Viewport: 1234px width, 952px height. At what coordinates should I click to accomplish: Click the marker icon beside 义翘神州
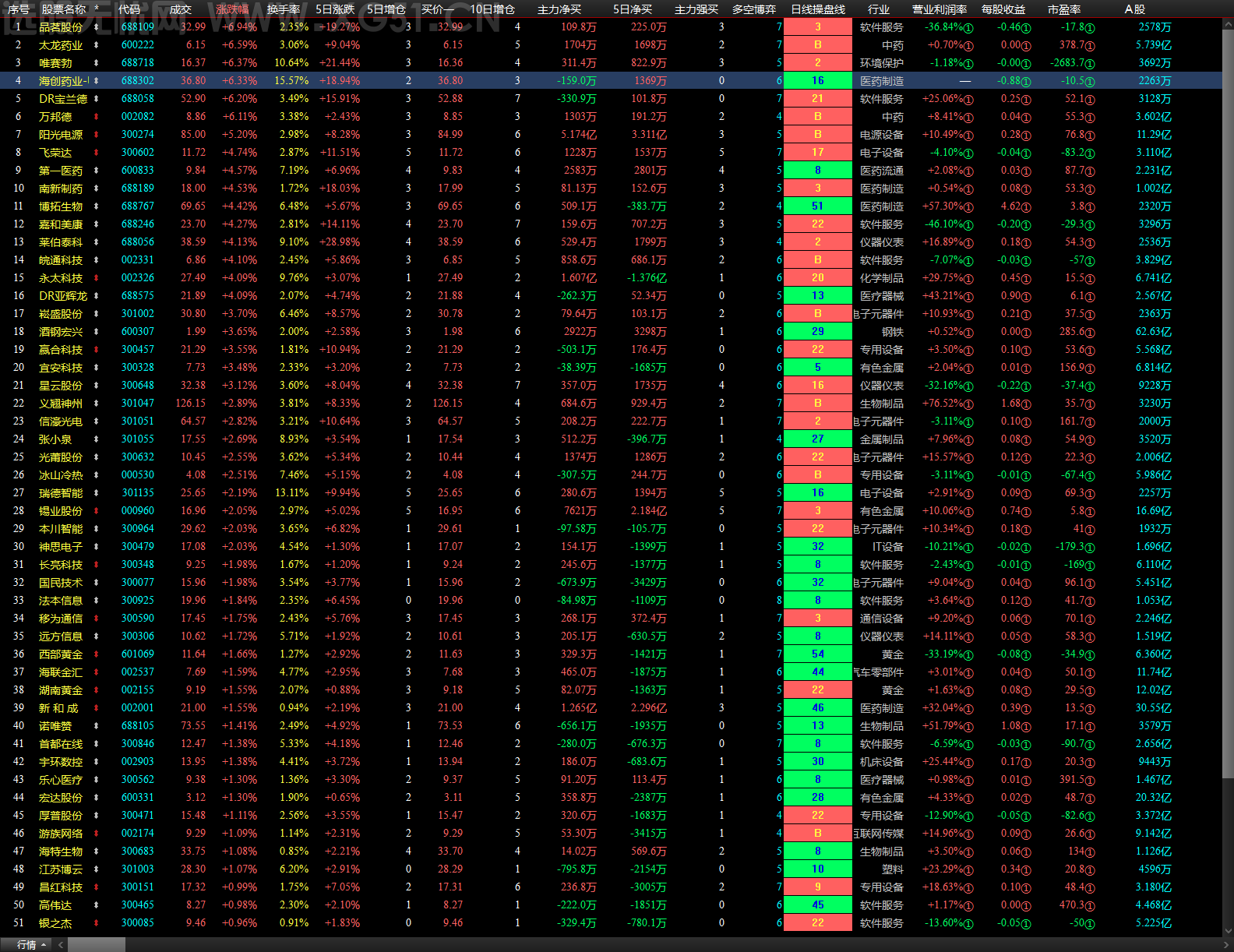[97, 404]
